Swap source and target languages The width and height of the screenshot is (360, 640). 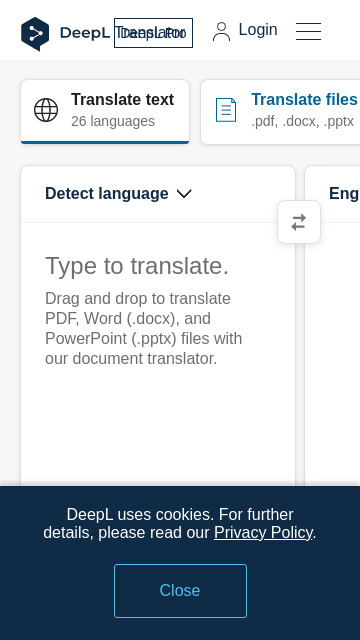tap(299, 222)
